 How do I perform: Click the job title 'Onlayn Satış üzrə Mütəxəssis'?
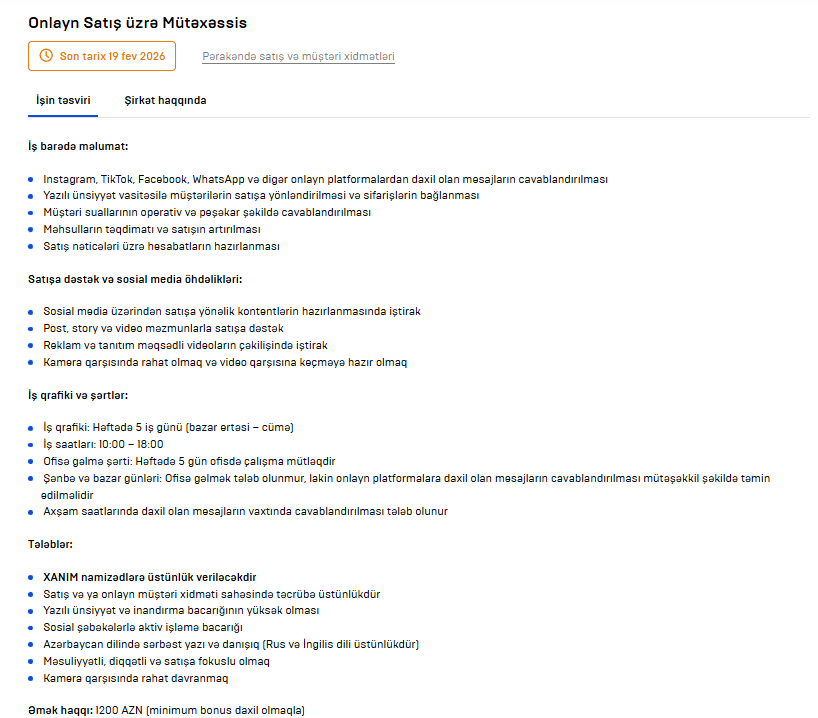(137, 23)
